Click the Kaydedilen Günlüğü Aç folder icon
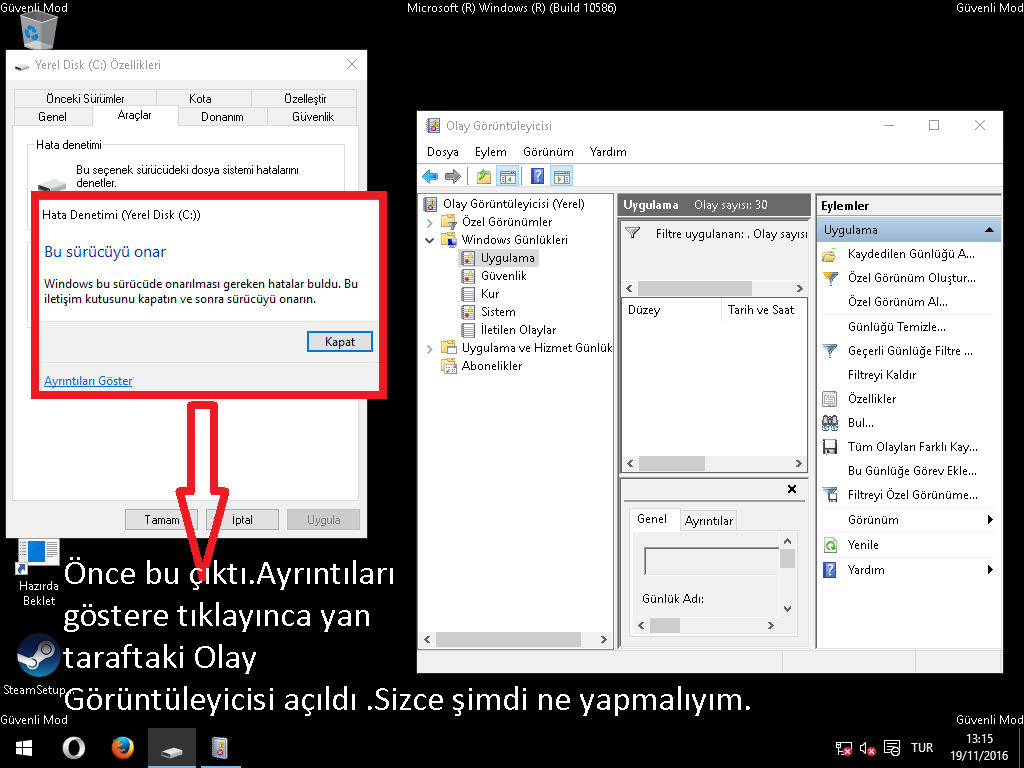This screenshot has width=1024, height=768. pos(829,254)
